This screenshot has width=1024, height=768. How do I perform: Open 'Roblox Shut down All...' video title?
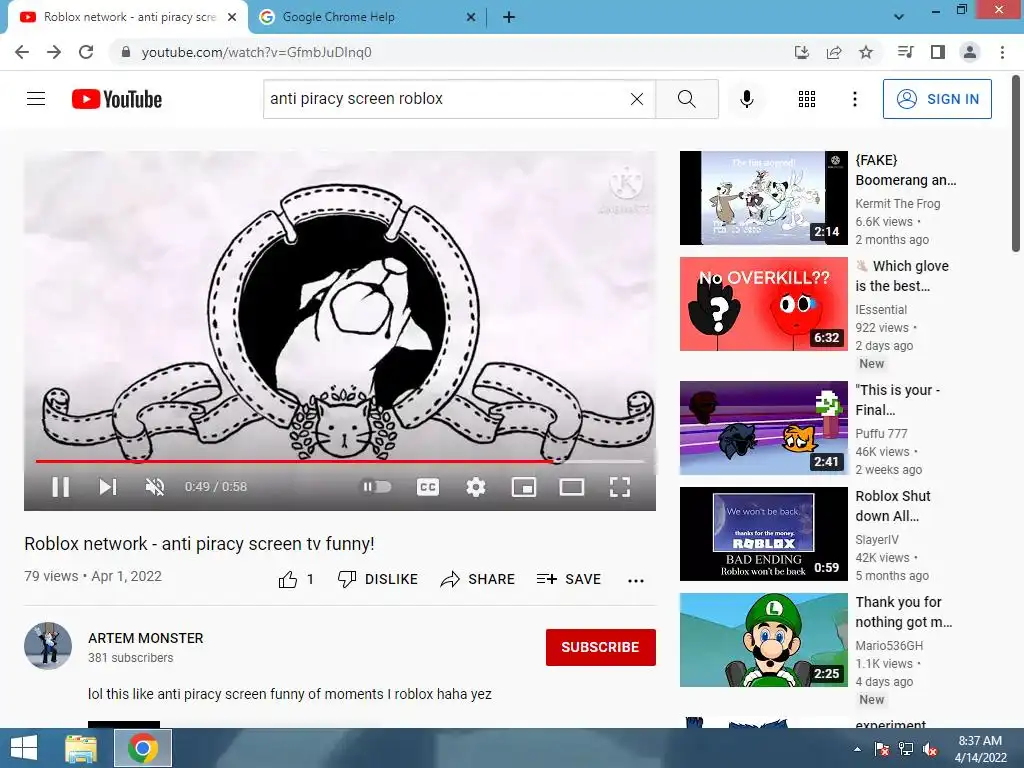[893, 505]
